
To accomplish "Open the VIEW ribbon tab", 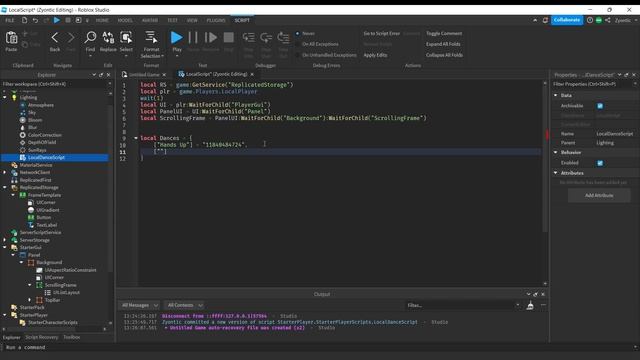I will coord(192,20).
